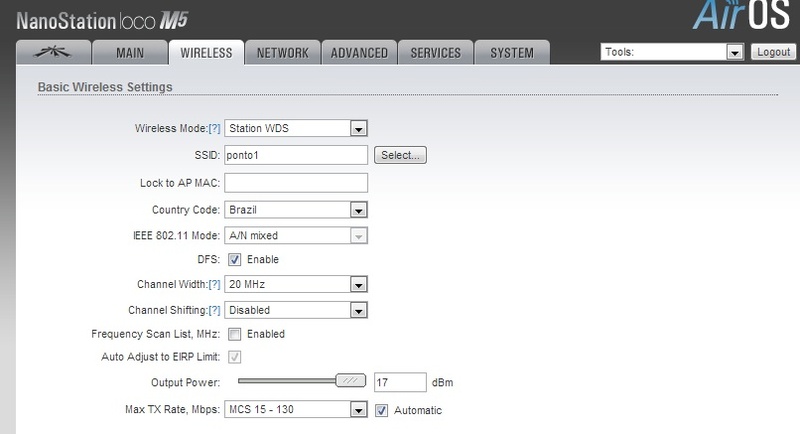Click the SSID Select button
This screenshot has height=434, width=800.
point(400,155)
